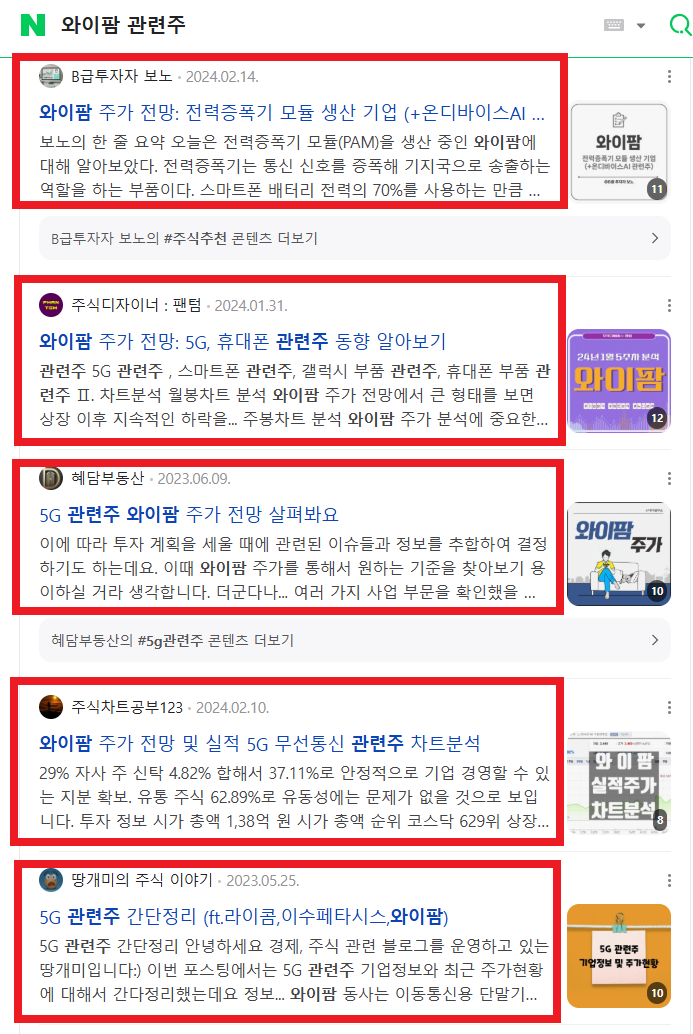Click the green Naver N logo
This screenshot has height=1034, width=693.
coord(33,25)
